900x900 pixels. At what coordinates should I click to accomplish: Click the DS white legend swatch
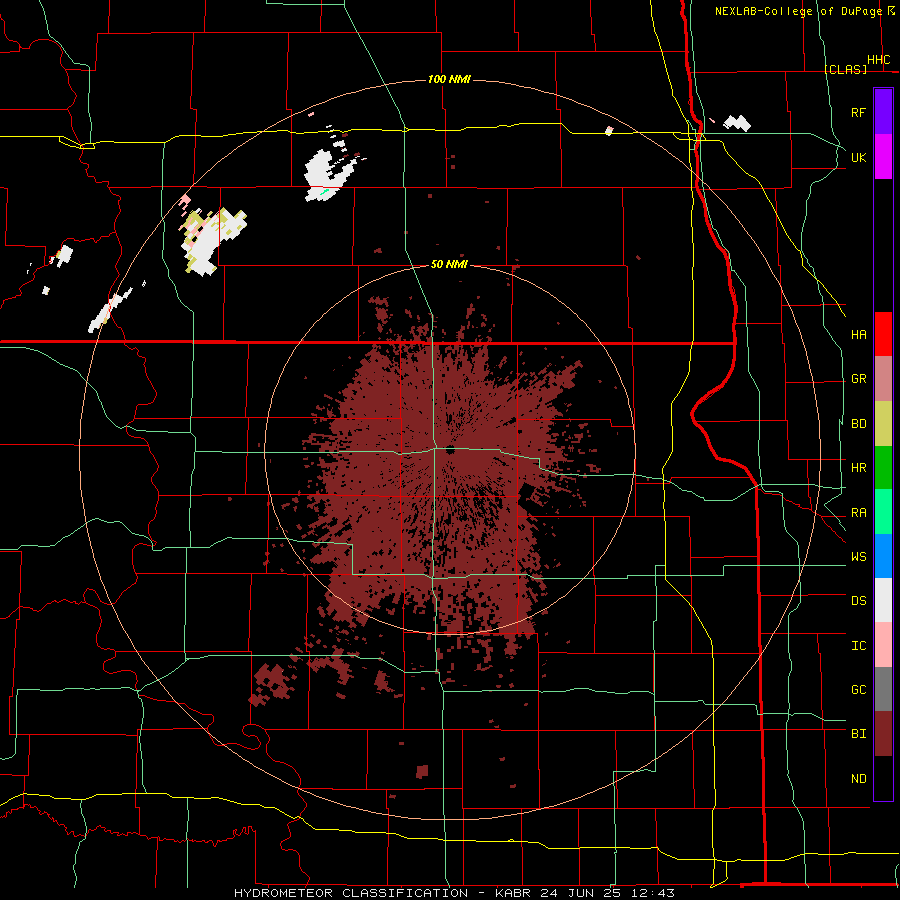883,600
